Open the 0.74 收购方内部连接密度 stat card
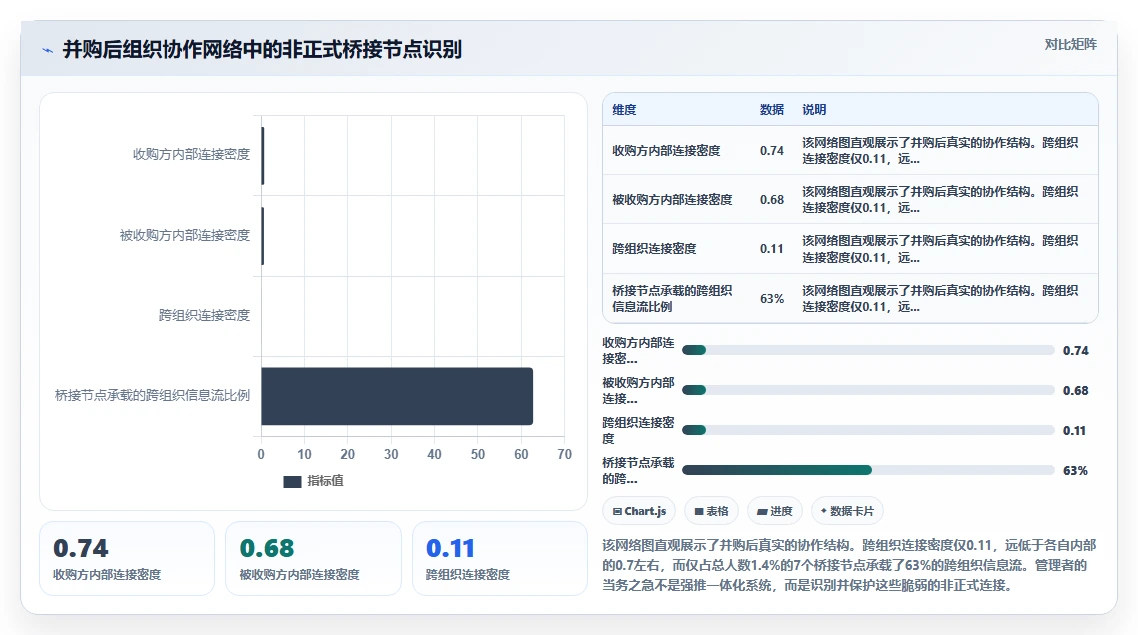 point(127,558)
